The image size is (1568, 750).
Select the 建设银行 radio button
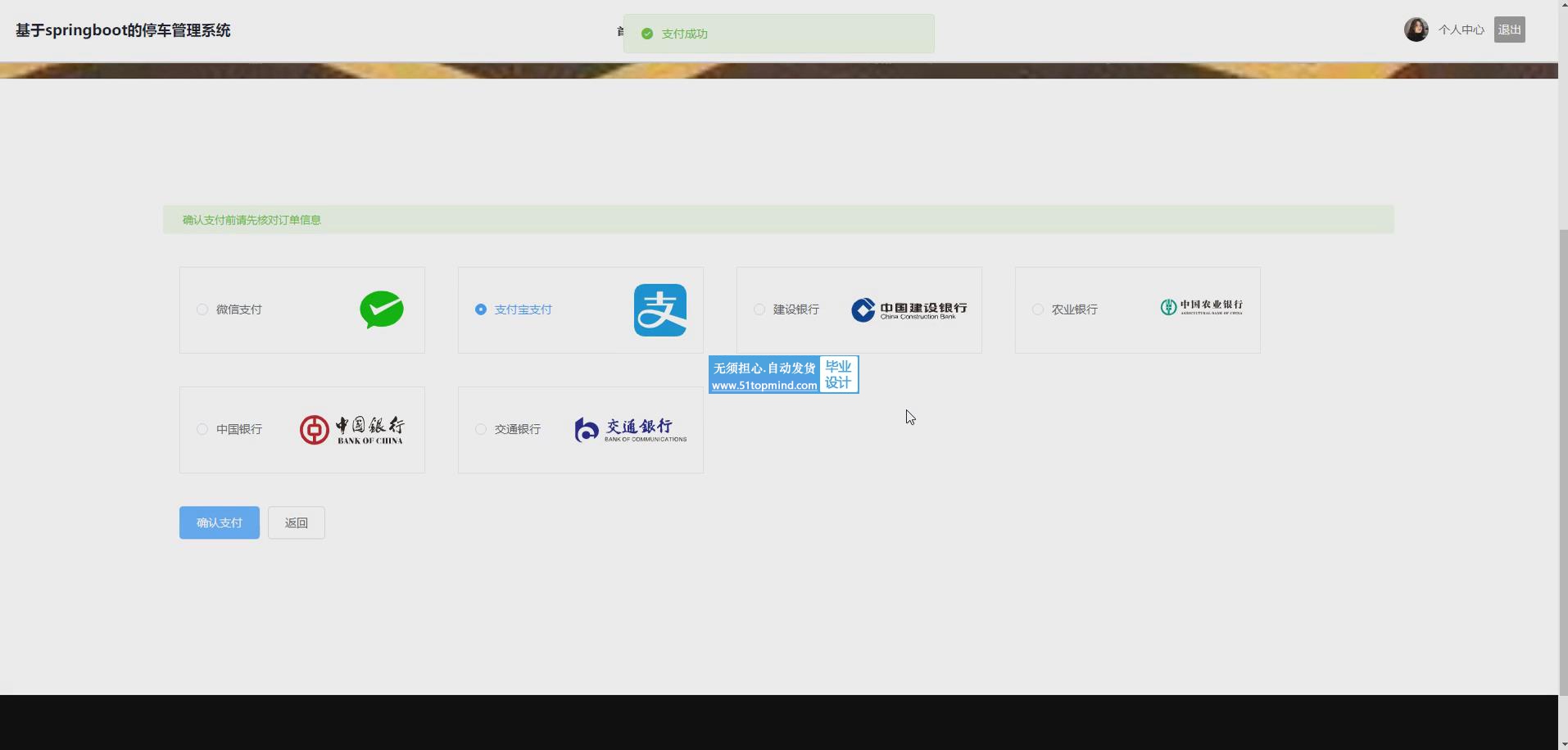[759, 309]
